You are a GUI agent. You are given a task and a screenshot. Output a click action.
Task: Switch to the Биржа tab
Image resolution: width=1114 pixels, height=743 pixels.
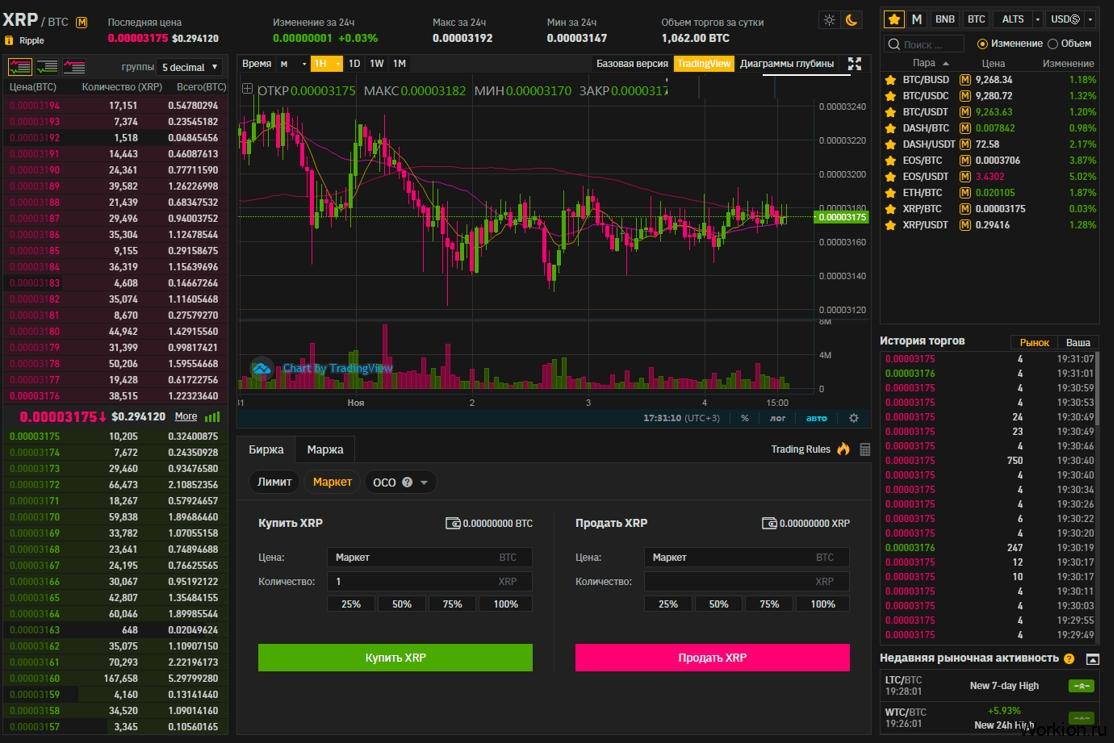coord(266,450)
